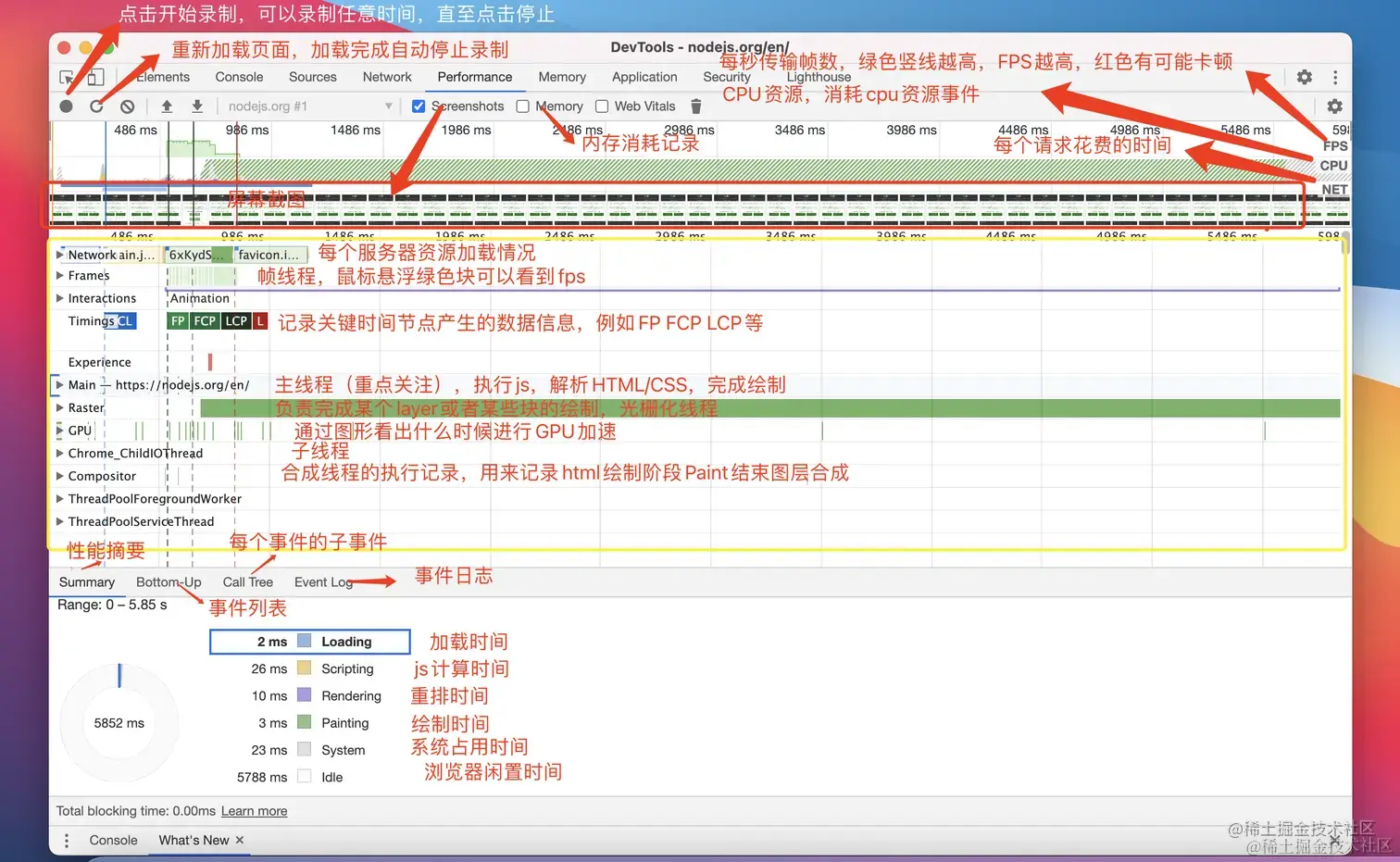
Task: Clear the current recording
Action: click(x=127, y=106)
